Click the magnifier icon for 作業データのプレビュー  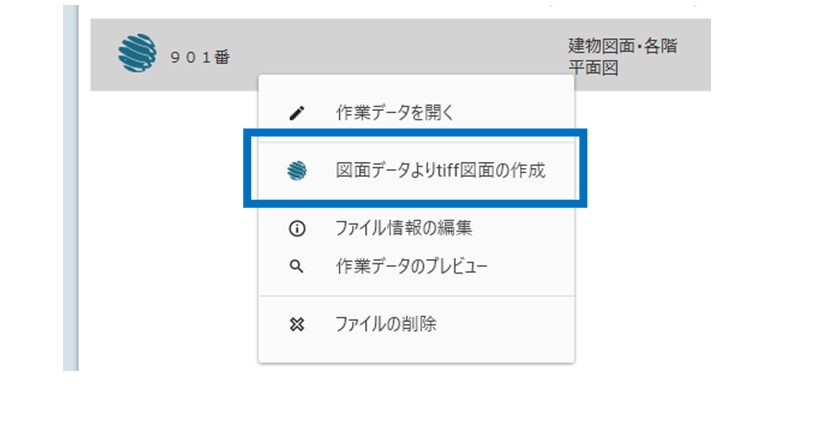297,266
